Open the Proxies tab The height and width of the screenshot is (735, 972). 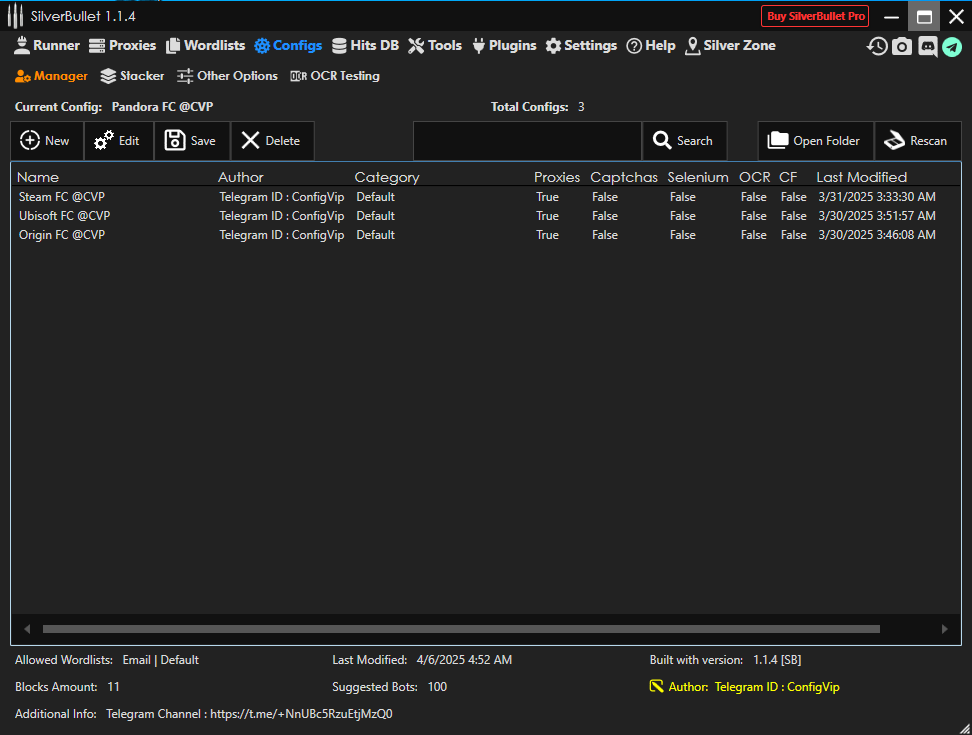click(x=122, y=46)
